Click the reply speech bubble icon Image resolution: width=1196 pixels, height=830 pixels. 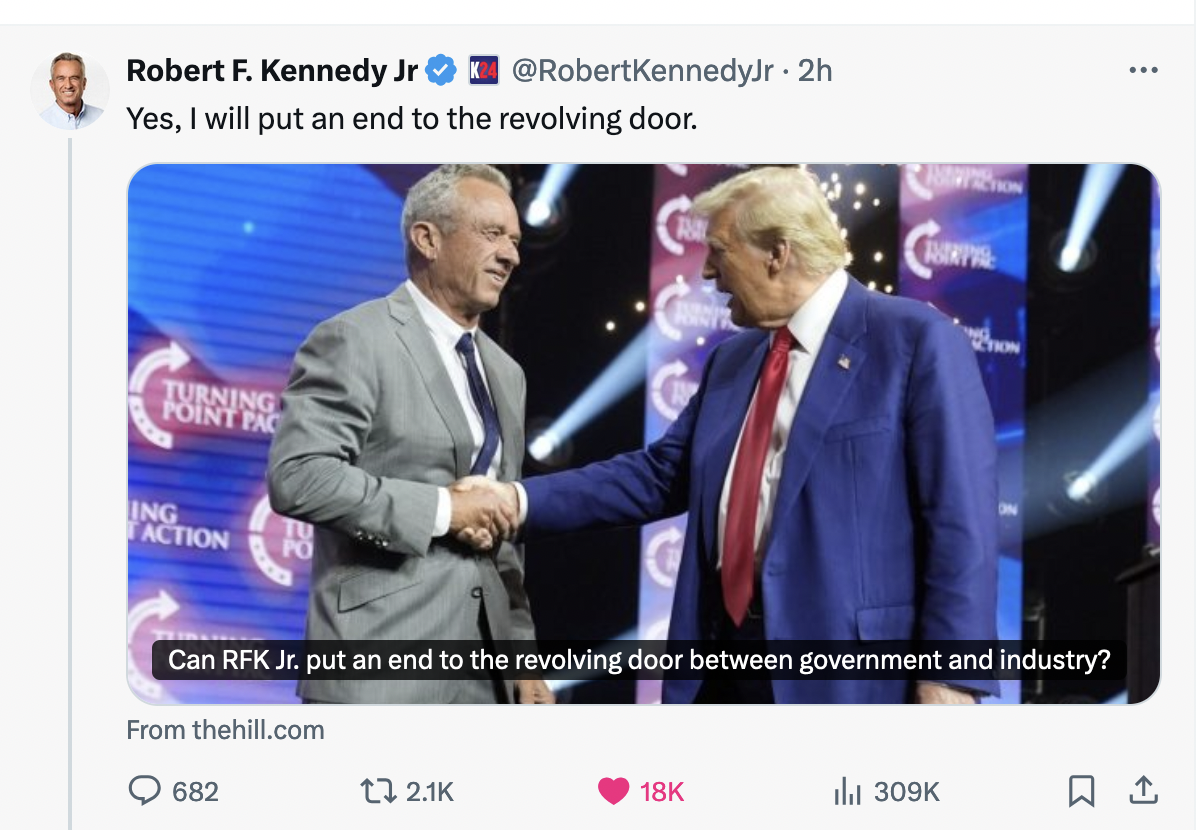click(145, 792)
